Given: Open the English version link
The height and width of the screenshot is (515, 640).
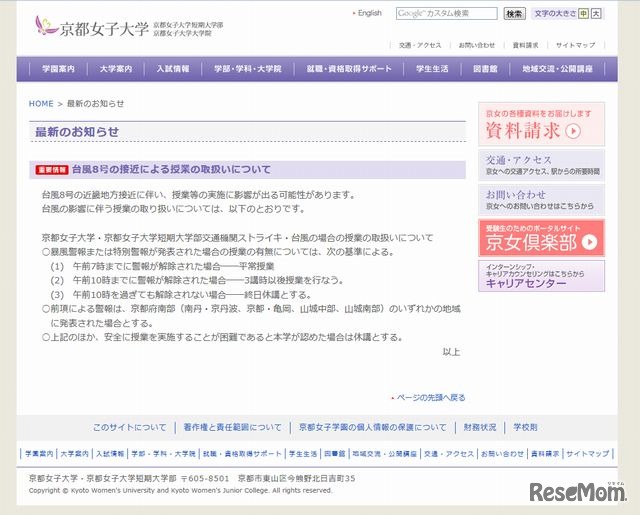Looking at the screenshot, I should tap(369, 13).
